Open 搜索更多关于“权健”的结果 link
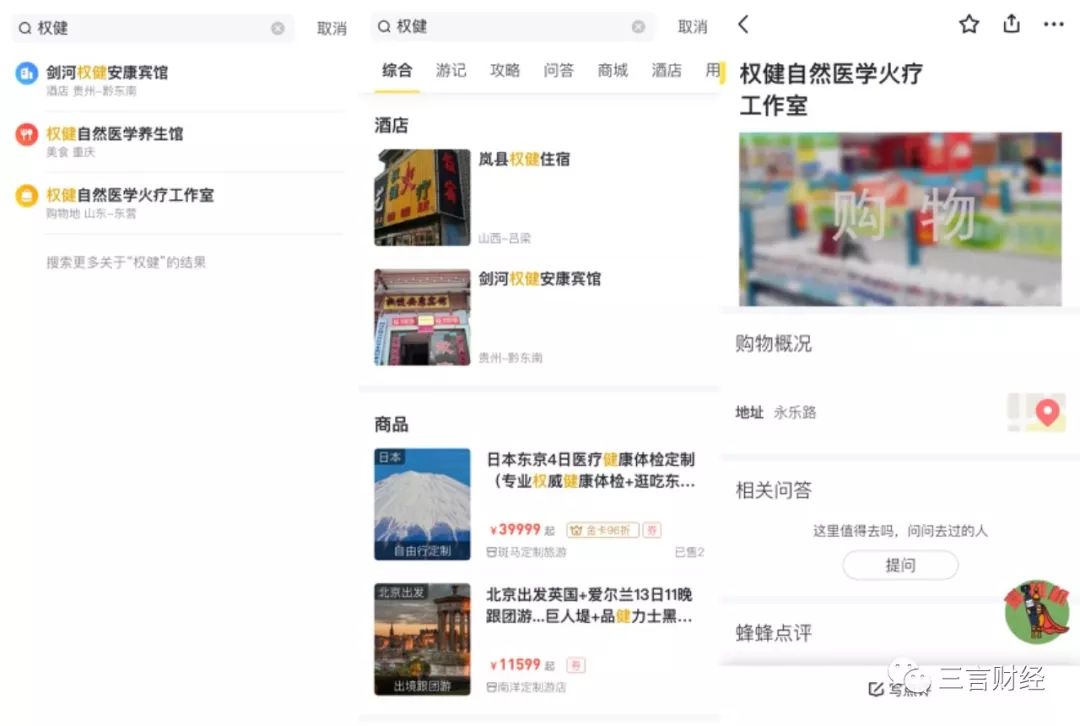1080x726 pixels. click(126, 262)
